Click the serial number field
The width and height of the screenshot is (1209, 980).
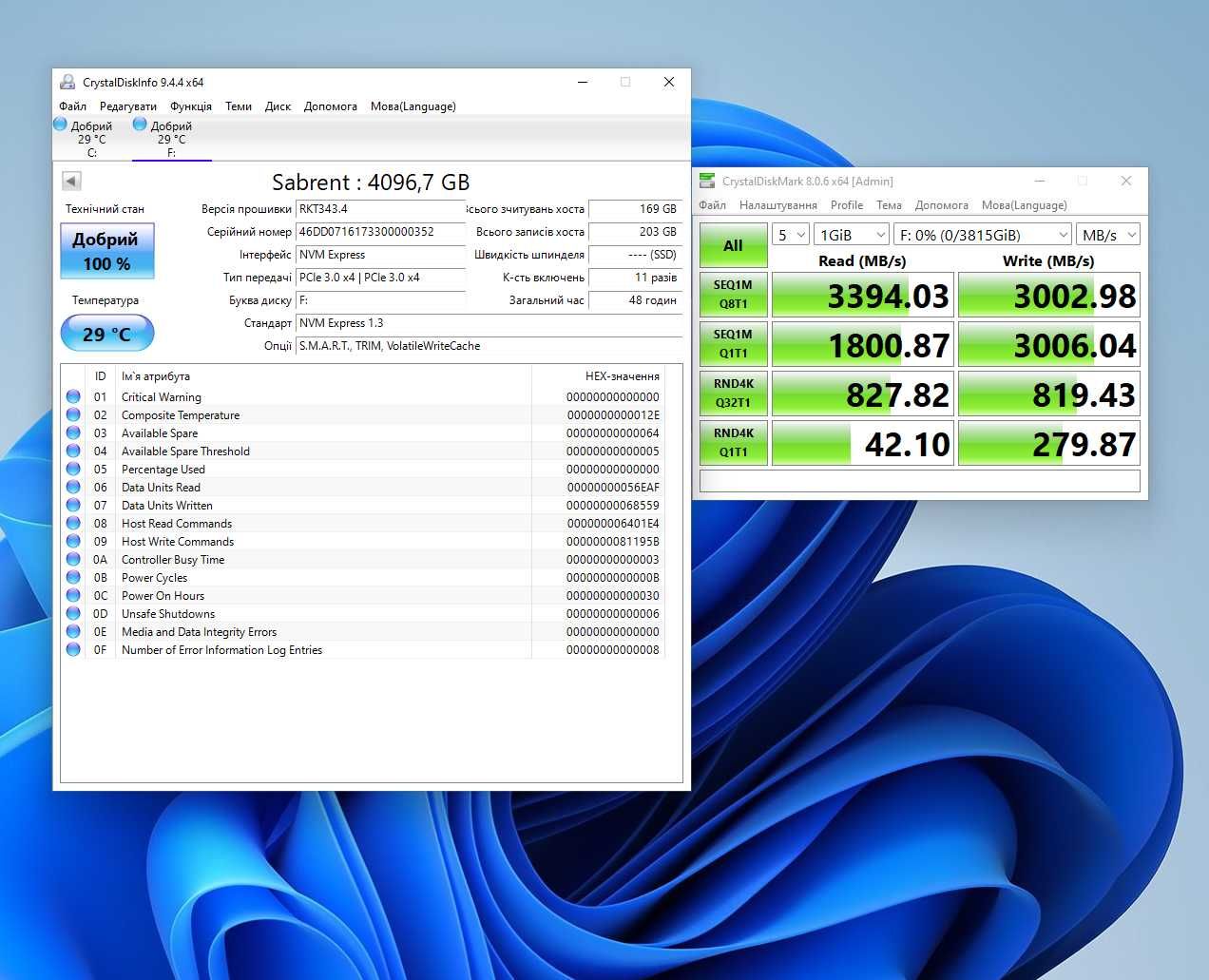[380, 232]
